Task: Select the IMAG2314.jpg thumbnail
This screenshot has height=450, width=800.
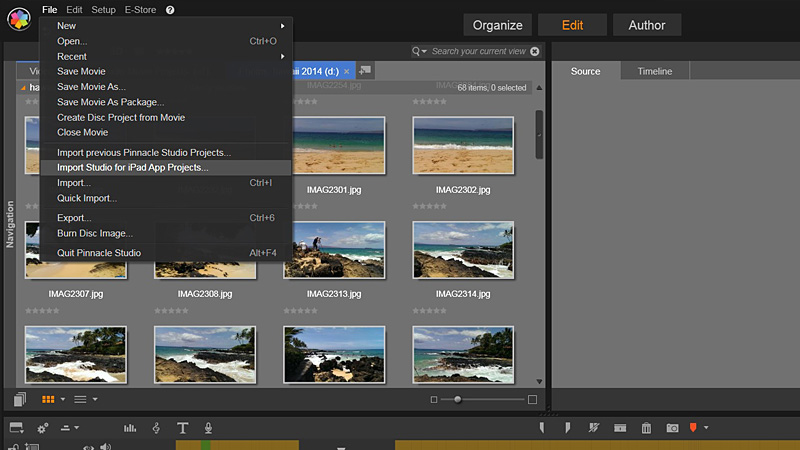Action: pos(462,250)
